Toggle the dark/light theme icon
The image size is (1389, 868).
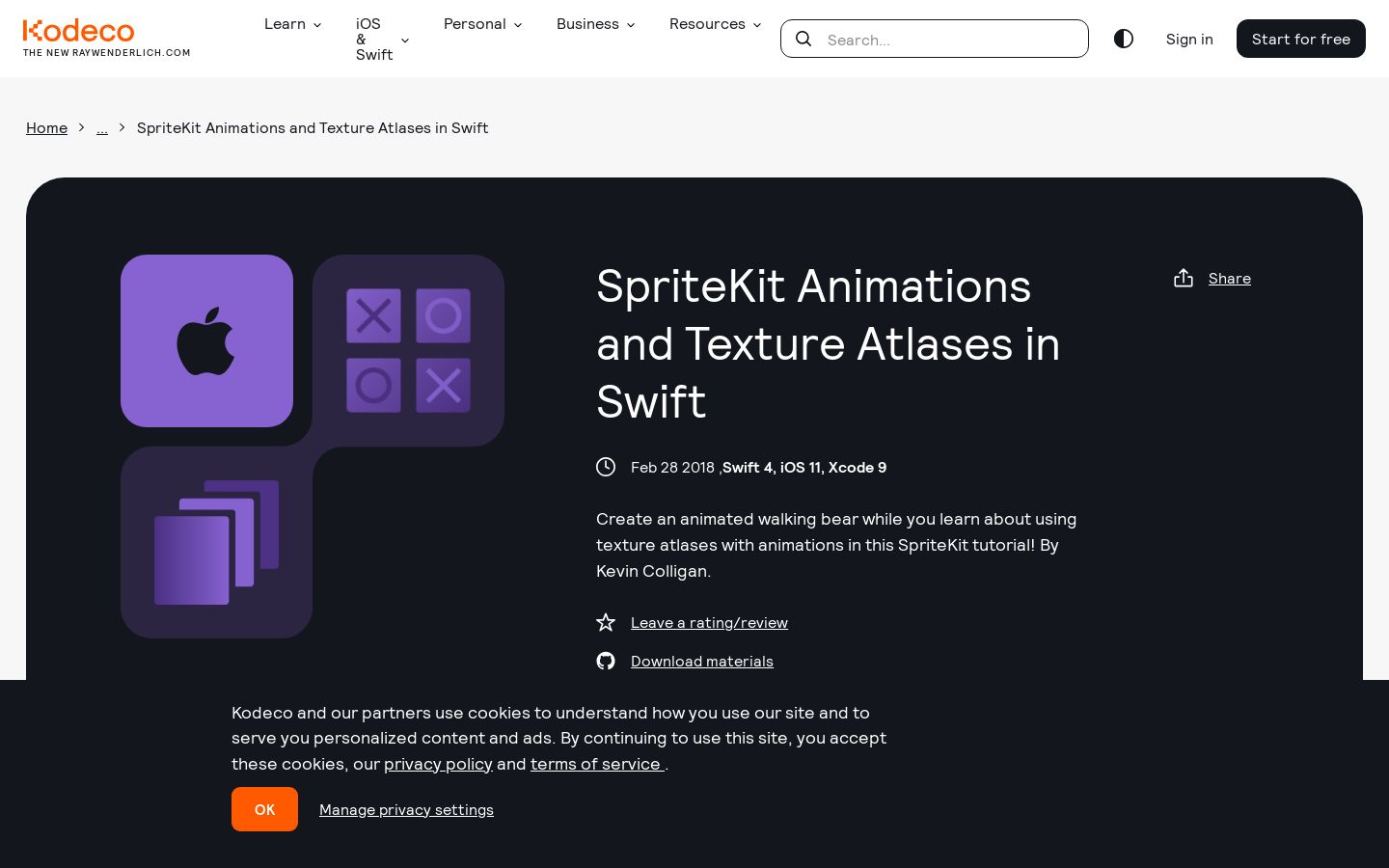tap(1123, 39)
